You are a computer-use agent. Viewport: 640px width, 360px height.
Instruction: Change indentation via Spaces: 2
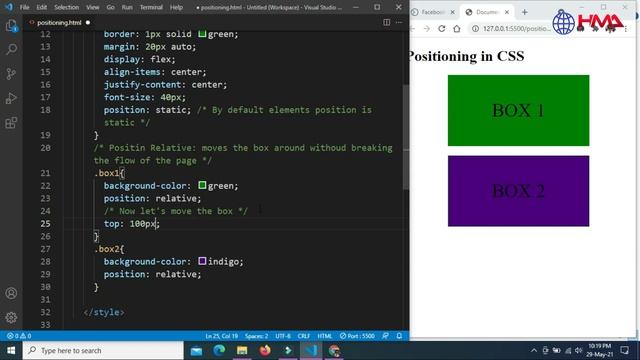(256, 336)
